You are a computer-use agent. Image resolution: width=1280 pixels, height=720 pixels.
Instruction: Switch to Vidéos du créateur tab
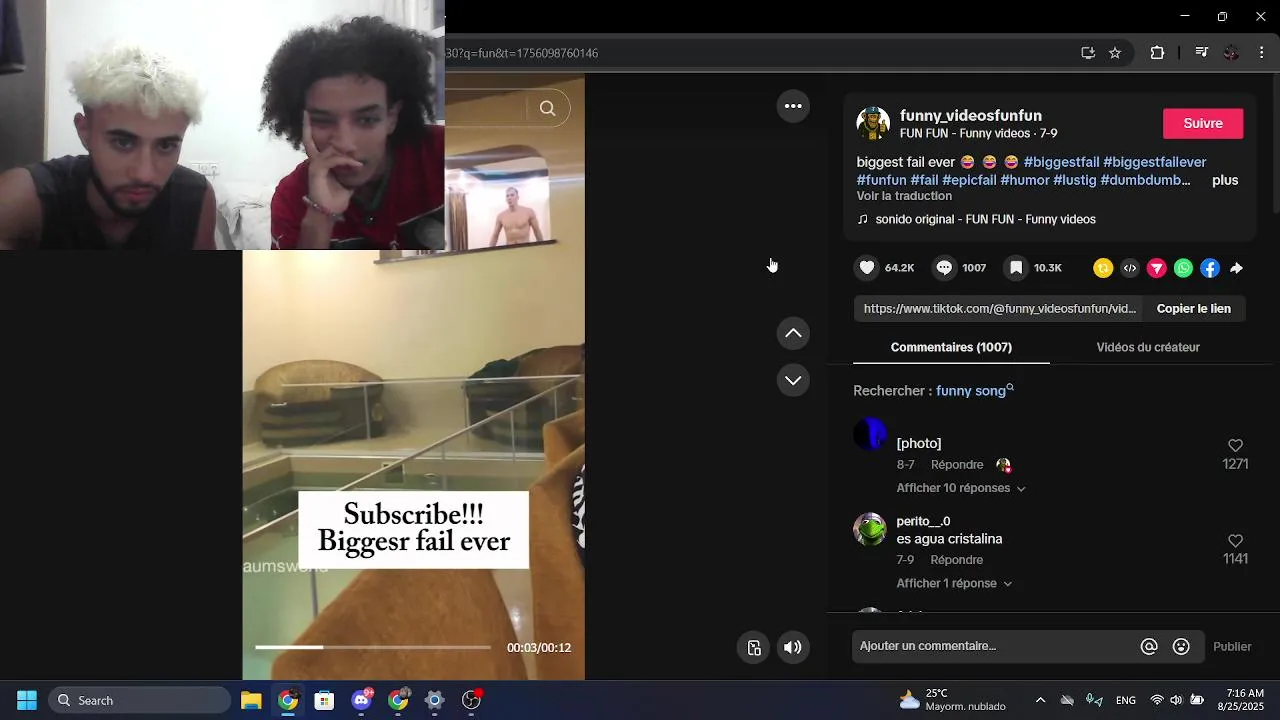click(x=1148, y=347)
